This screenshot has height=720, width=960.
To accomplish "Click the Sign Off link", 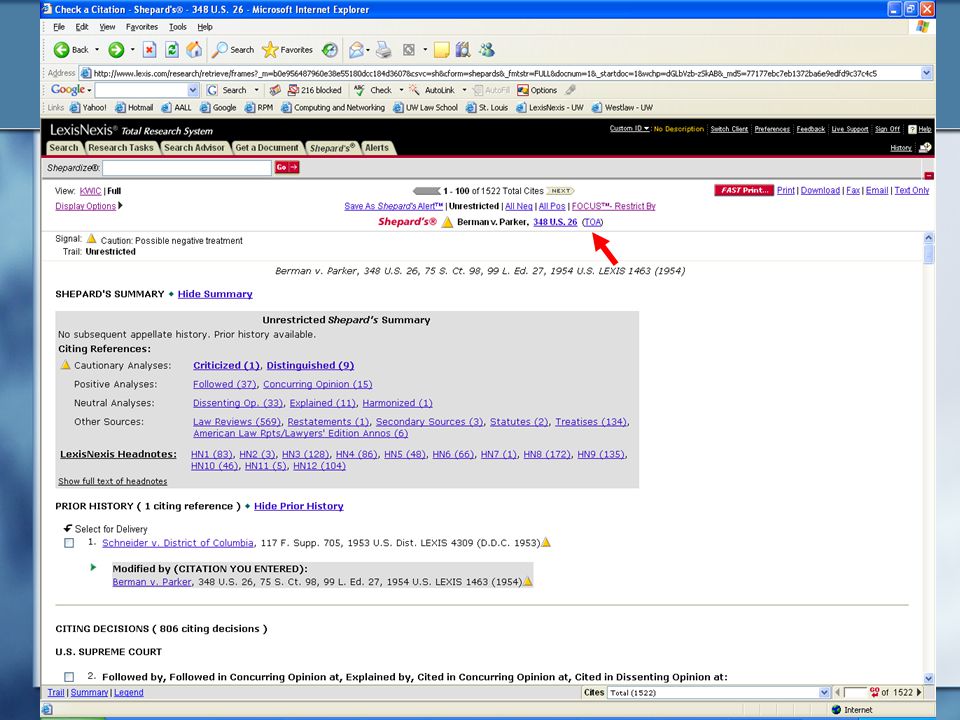I will pyautogui.click(x=887, y=129).
